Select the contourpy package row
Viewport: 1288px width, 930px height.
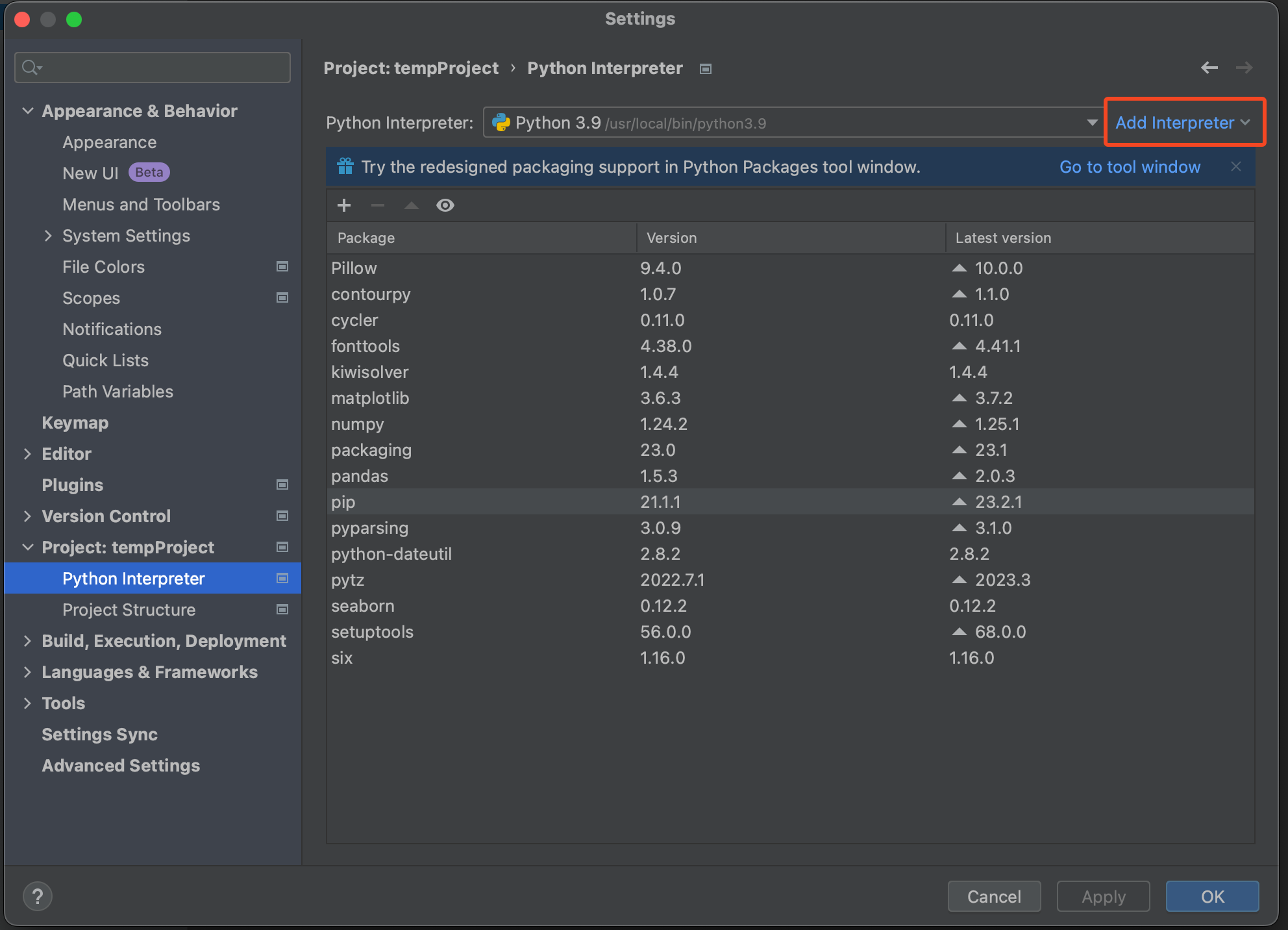click(x=791, y=294)
